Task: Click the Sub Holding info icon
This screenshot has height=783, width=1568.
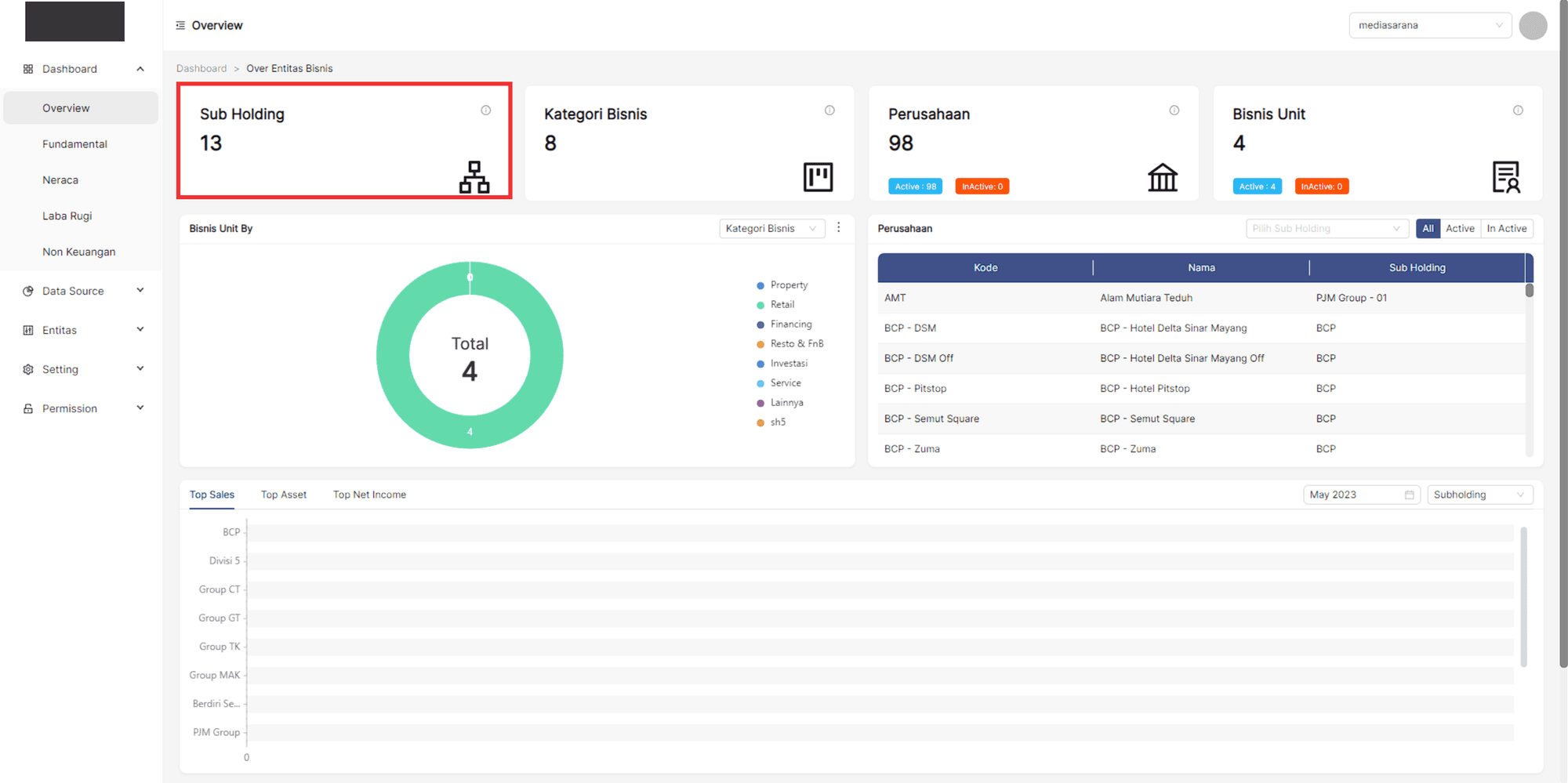Action: pos(486,111)
